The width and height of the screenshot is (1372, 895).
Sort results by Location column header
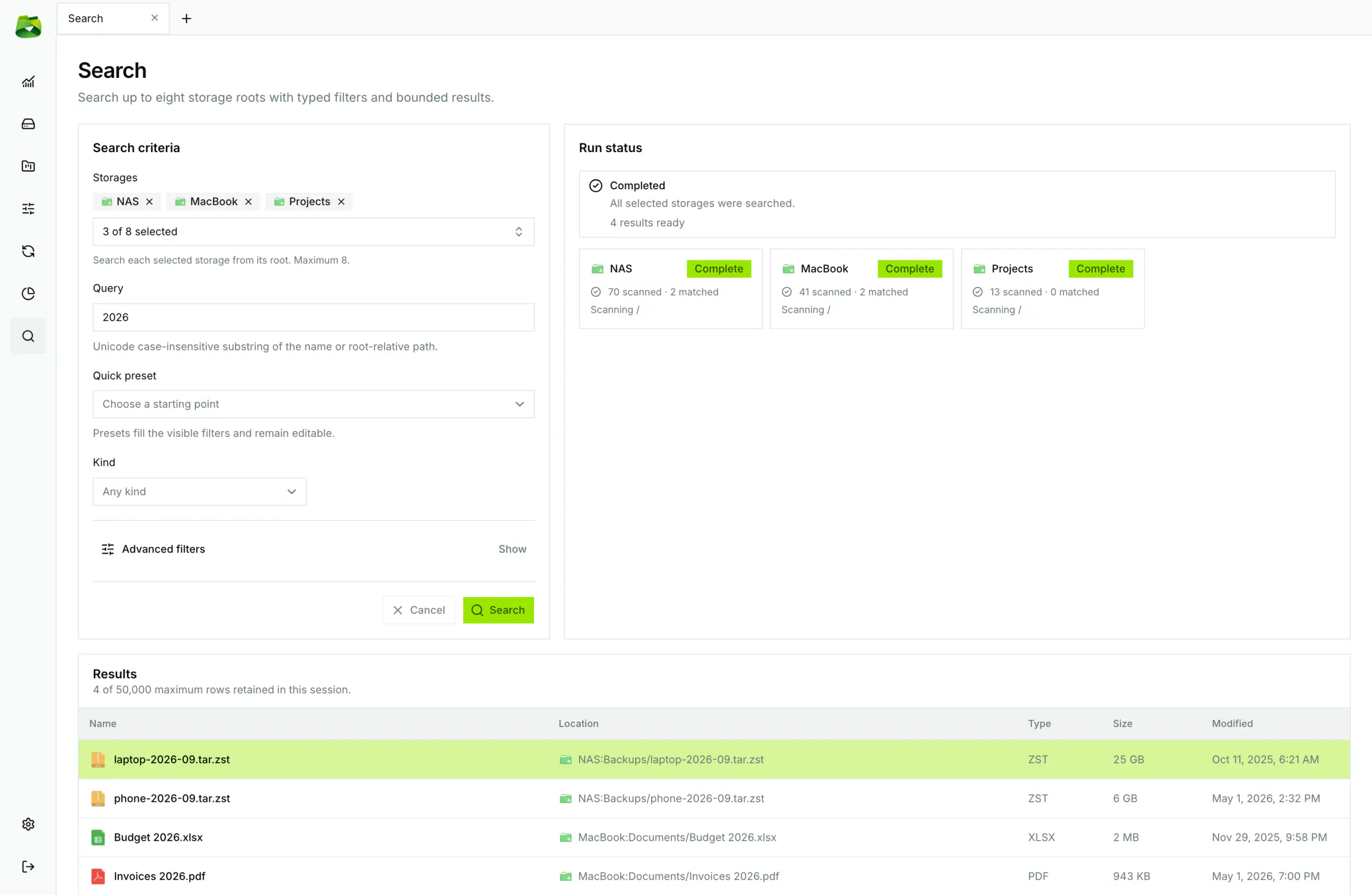(578, 723)
